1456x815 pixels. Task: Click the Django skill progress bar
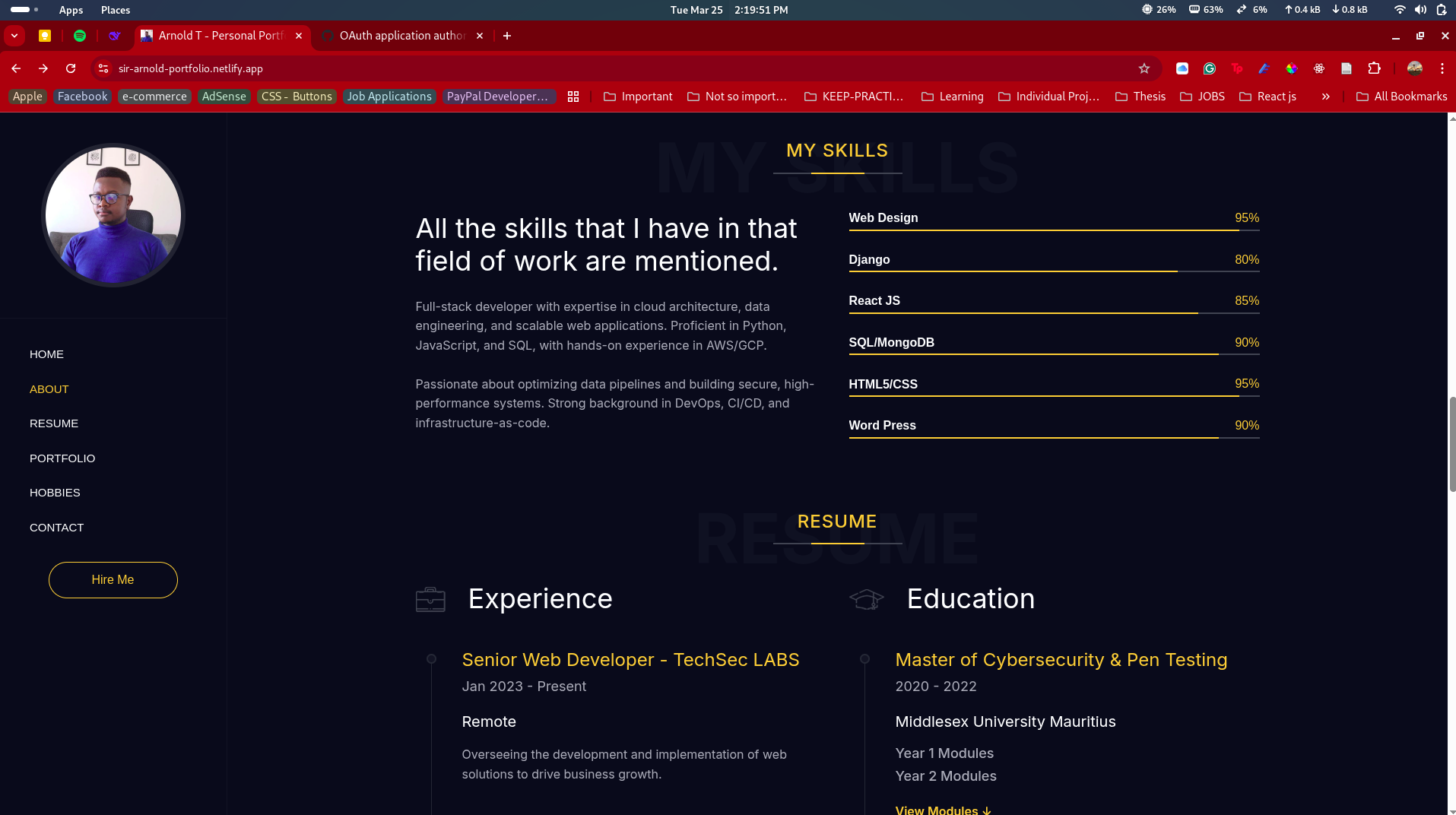coord(1053,271)
